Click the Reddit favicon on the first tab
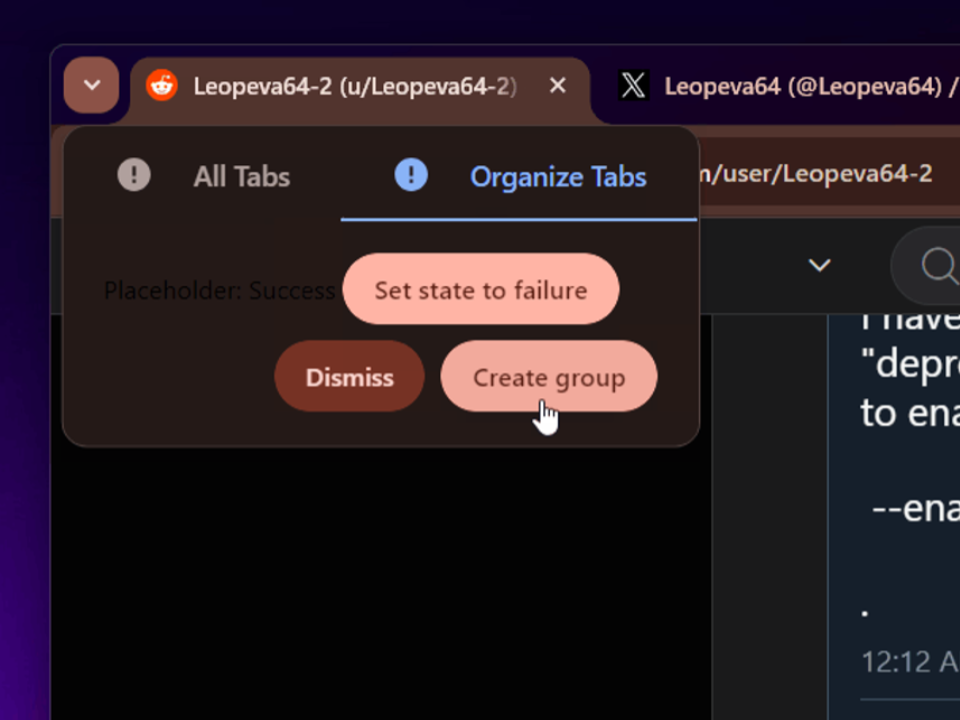960x720 pixels. [x=162, y=85]
